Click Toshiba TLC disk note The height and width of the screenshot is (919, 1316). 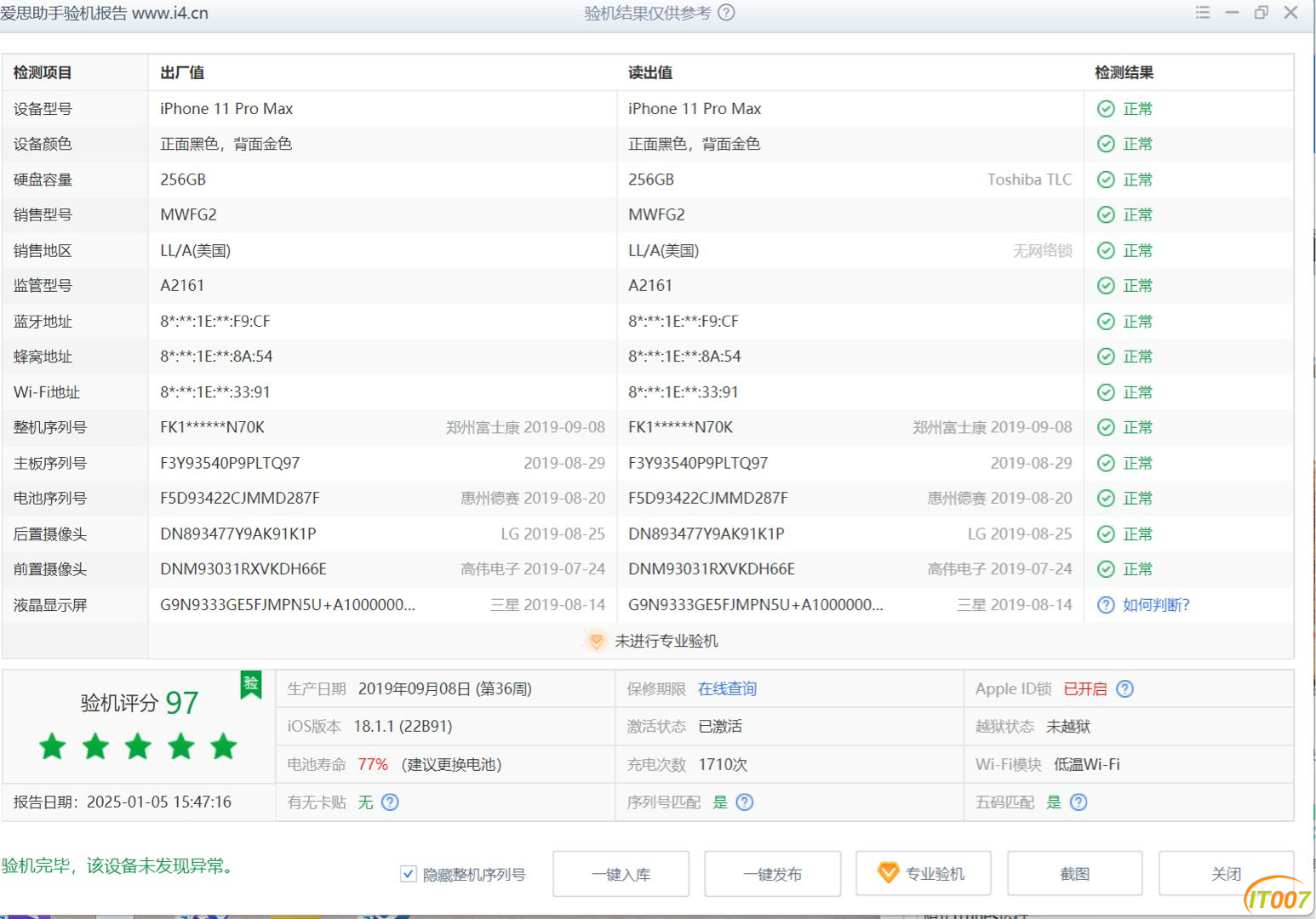tap(1029, 180)
